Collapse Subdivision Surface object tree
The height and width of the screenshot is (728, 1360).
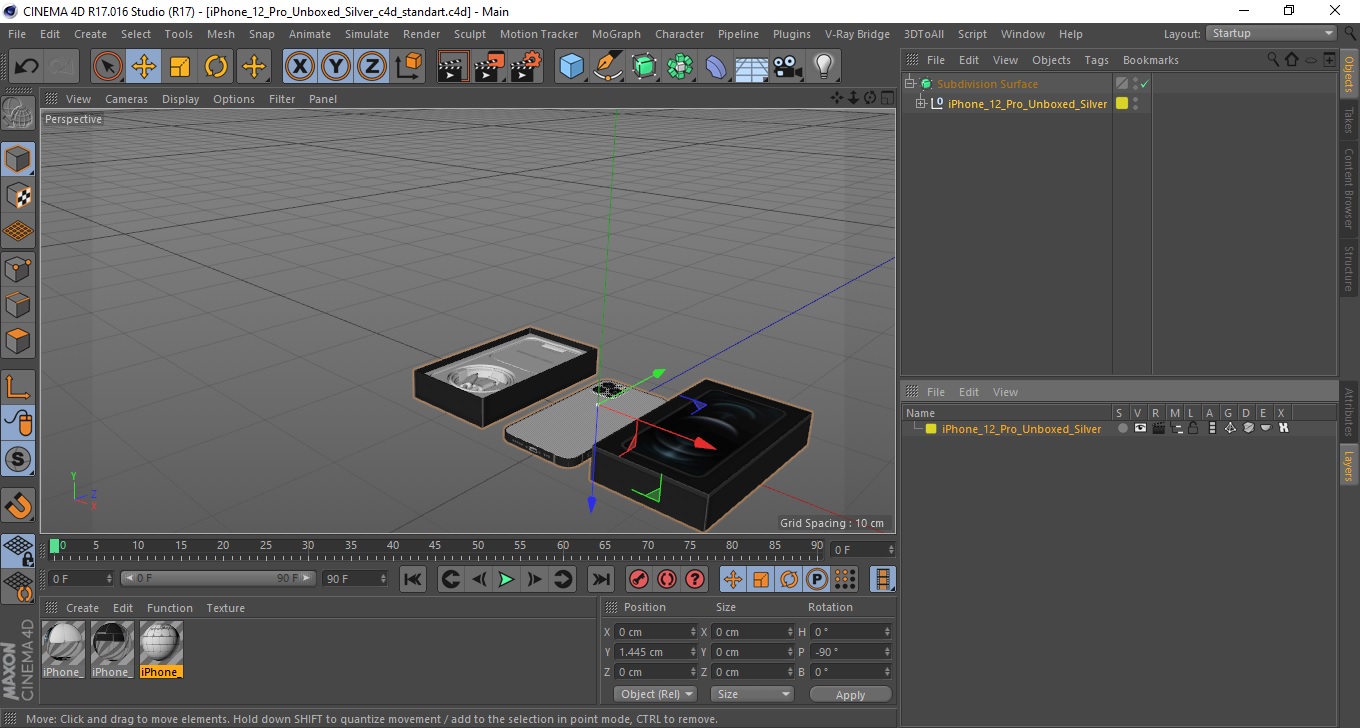point(910,84)
